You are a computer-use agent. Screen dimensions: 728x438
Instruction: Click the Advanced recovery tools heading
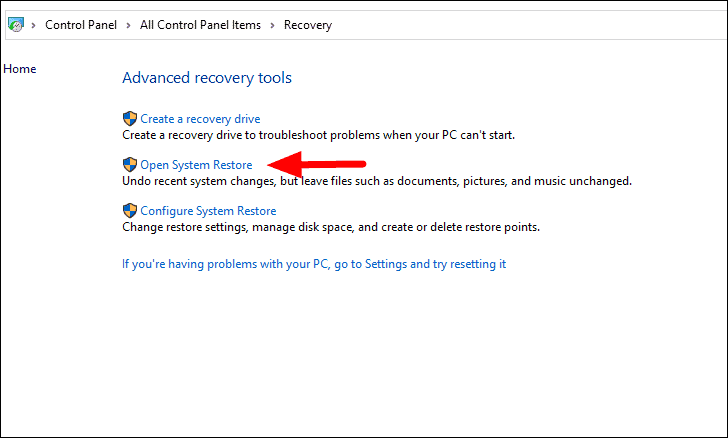pyautogui.click(x=207, y=78)
